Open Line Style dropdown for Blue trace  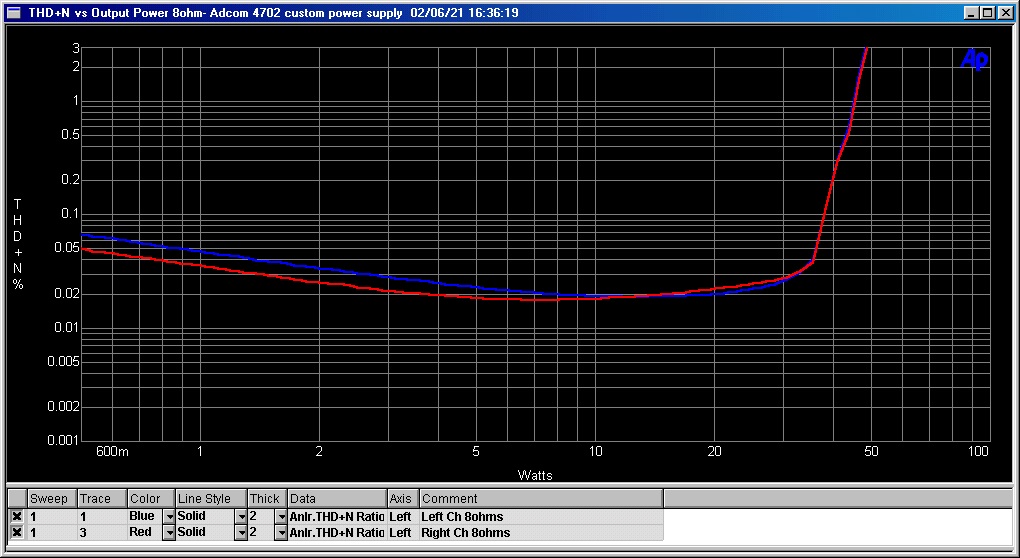point(241,516)
